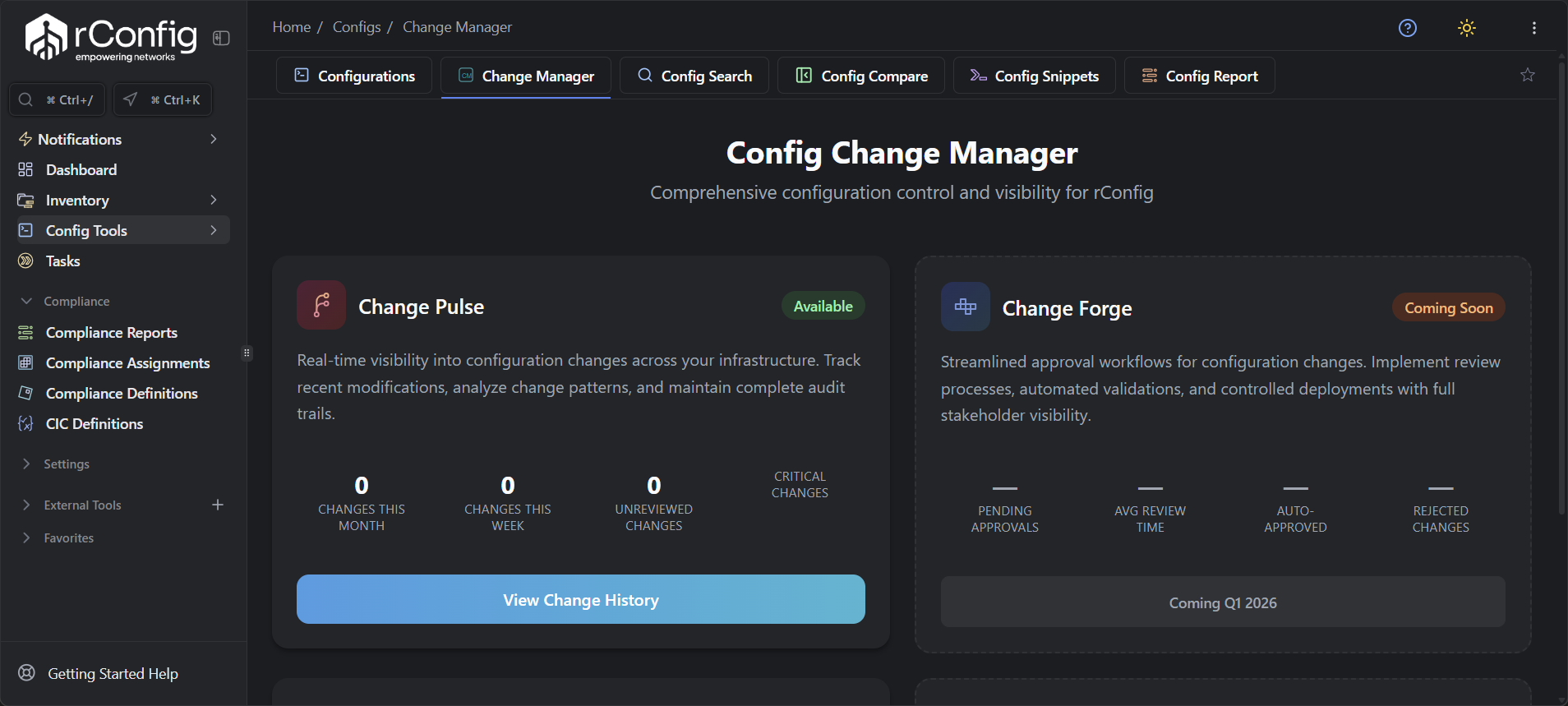Open Compliance Definitions page
Viewport: 1568px width, 706px height.
click(x=122, y=393)
